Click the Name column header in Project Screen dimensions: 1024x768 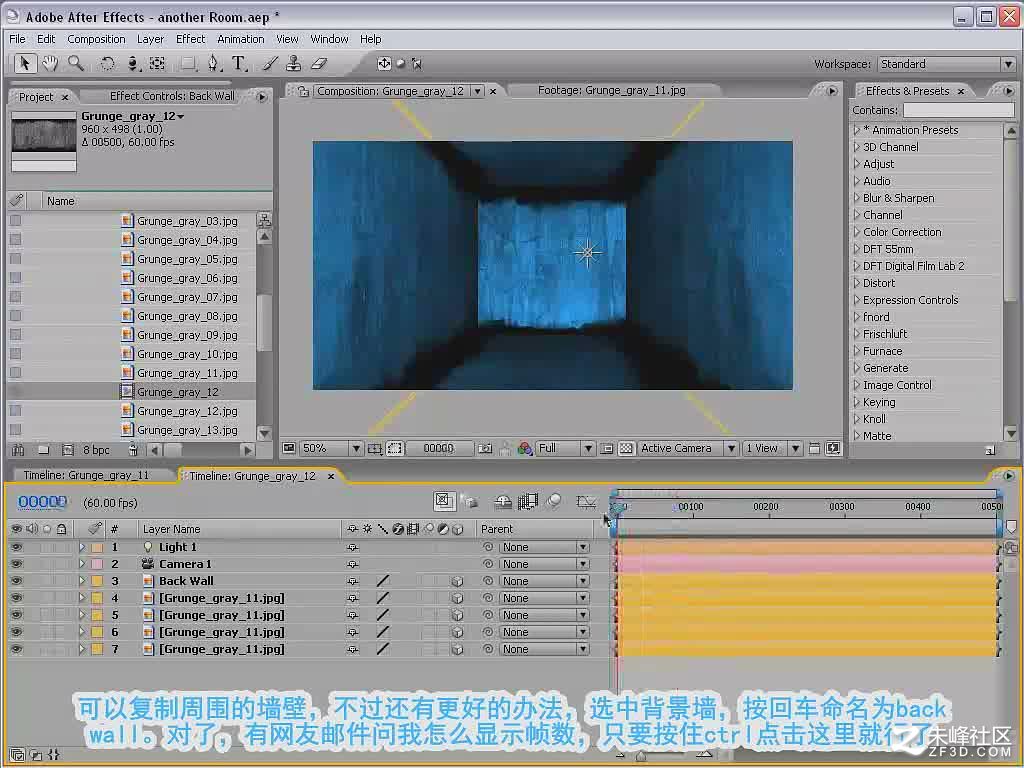coord(61,201)
